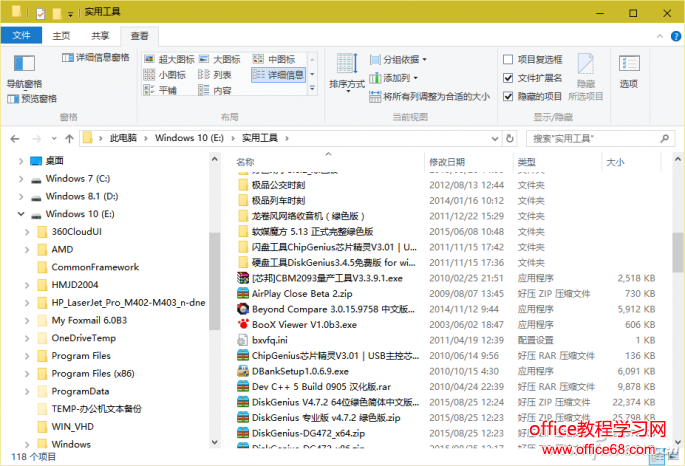685x466 pixels.
Task: Select Content (内容) layout
Action: tap(214, 90)
